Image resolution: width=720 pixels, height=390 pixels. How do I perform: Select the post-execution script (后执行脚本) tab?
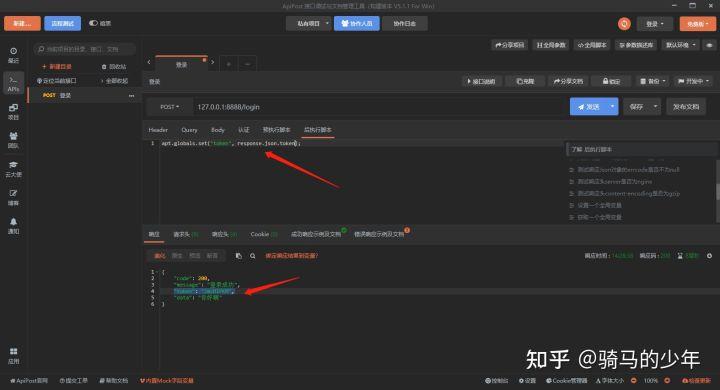coord(318,130)
